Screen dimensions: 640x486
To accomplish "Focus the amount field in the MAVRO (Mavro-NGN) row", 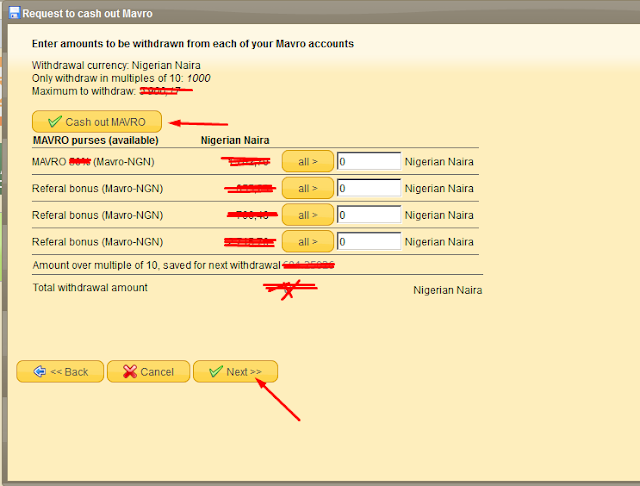I will (369, 161).
